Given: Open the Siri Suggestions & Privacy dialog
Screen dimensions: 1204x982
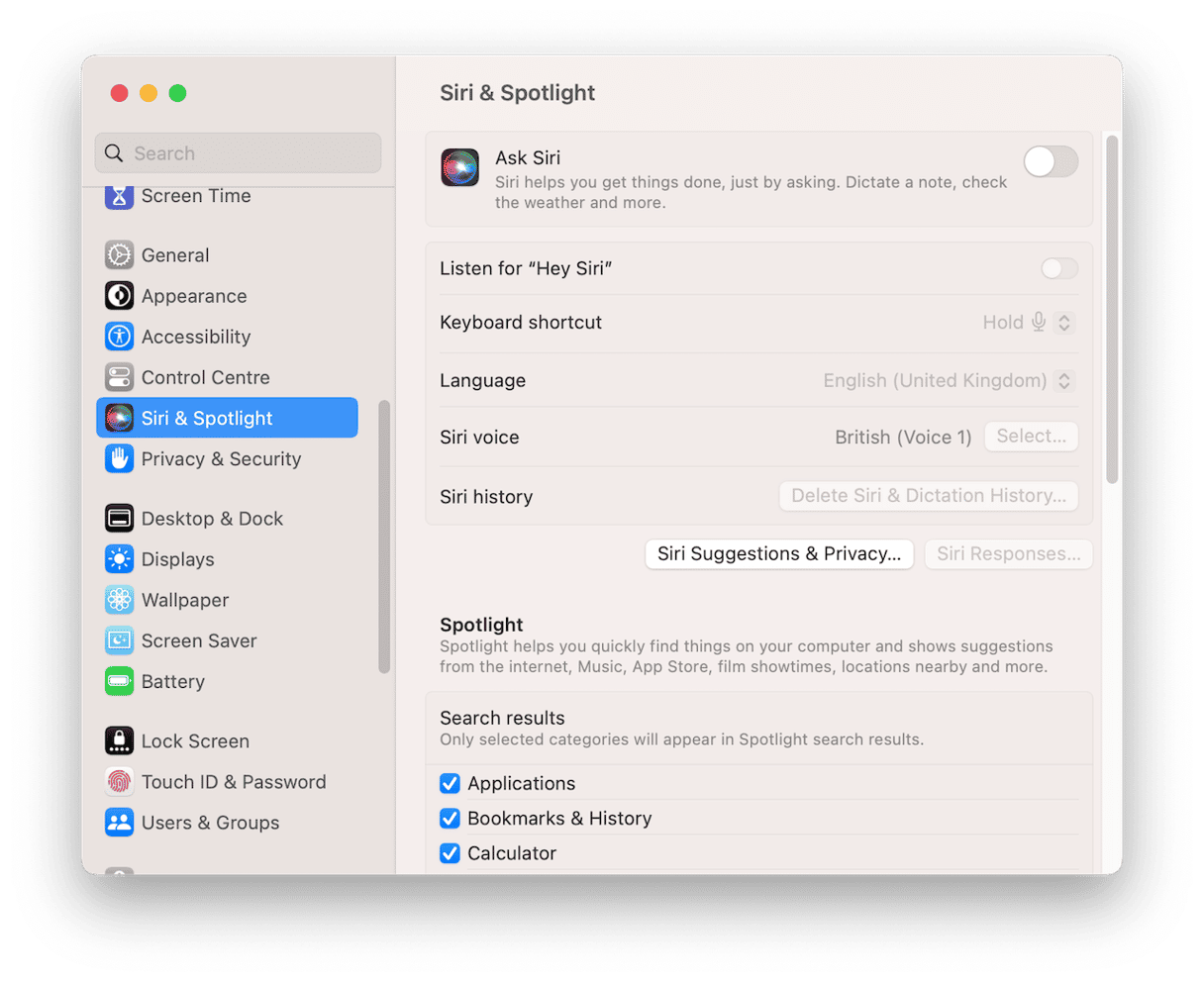Looking at the screenshot, I should 778,553.
